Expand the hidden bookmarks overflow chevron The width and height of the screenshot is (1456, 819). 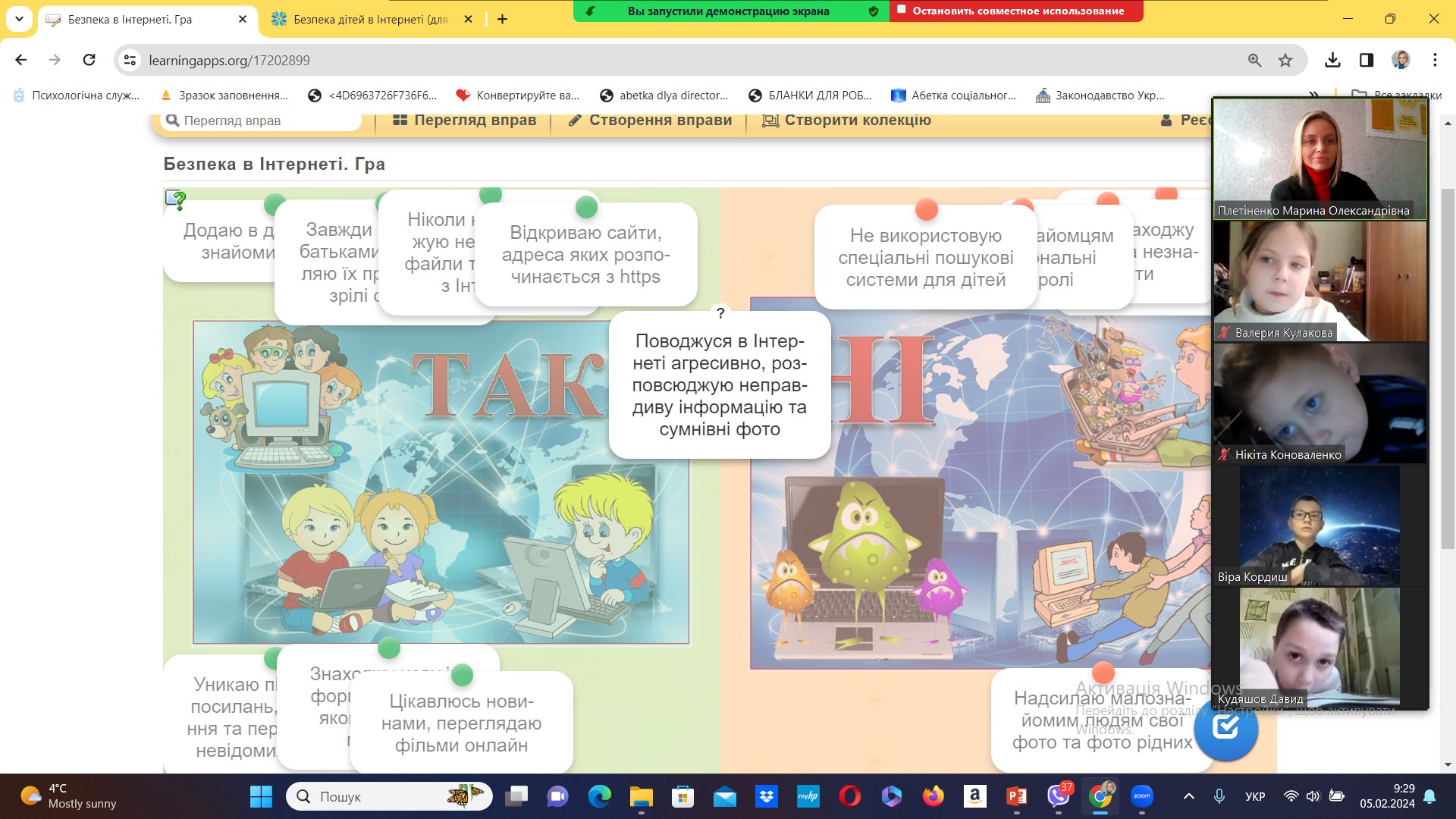1313,96
